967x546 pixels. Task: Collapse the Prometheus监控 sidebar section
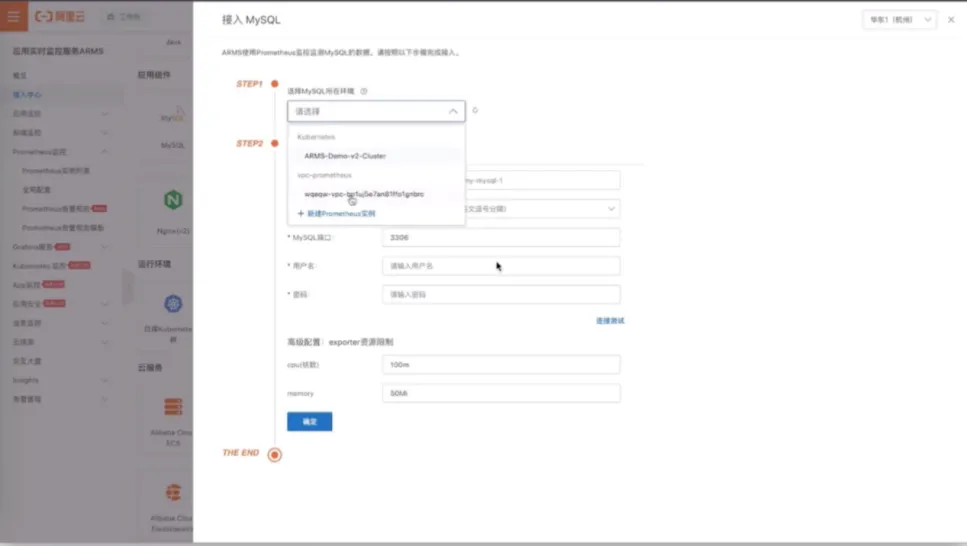click(104, 152)
